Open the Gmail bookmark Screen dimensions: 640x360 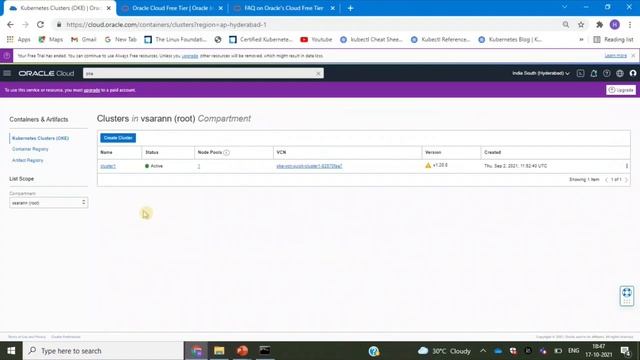pyautogui.click(x=84, y=40)
